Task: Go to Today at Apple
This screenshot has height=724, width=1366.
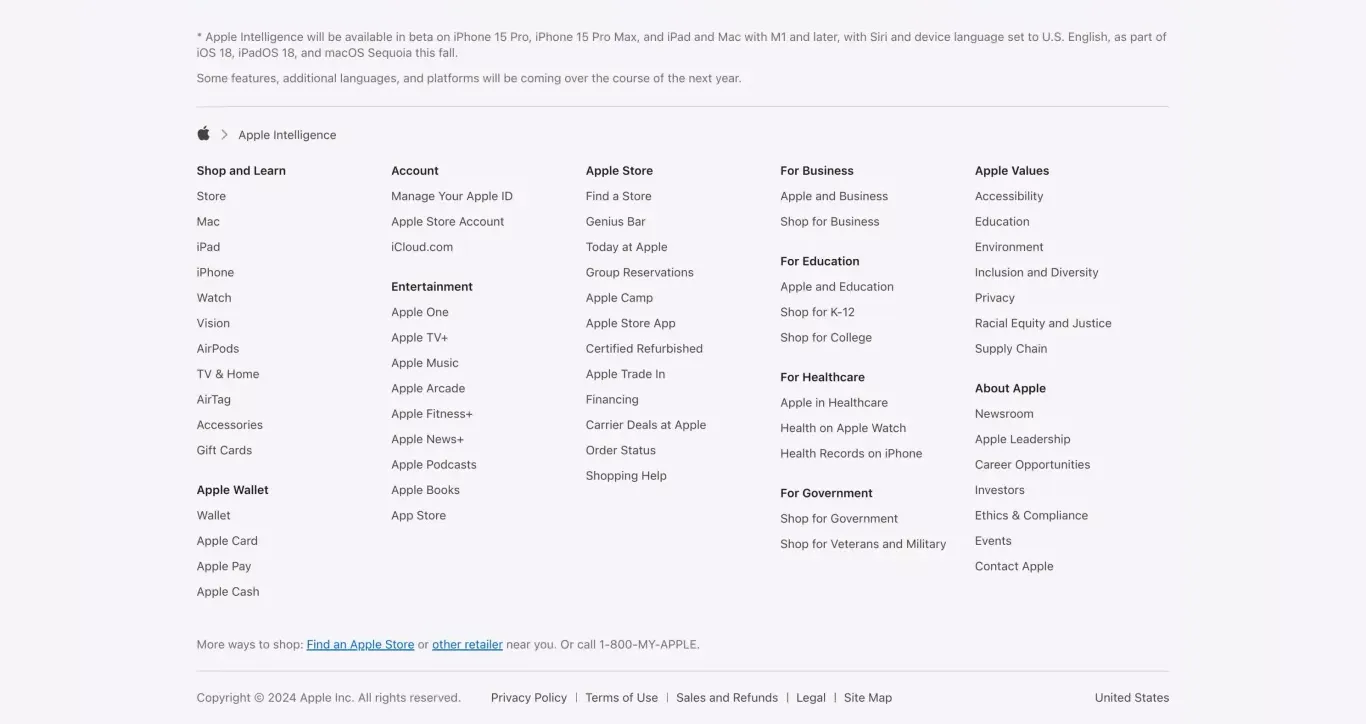Action: pyautogui.click(x=627, y=247)
